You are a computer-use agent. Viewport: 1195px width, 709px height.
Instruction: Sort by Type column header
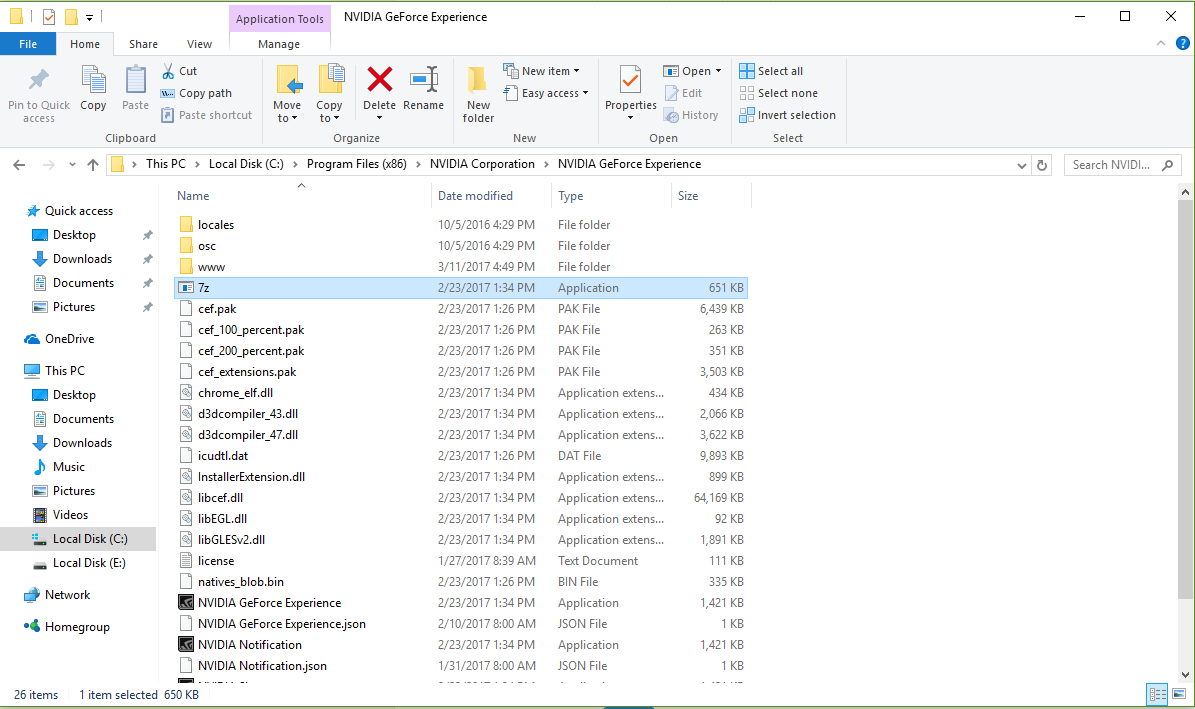tap(571, 196)
